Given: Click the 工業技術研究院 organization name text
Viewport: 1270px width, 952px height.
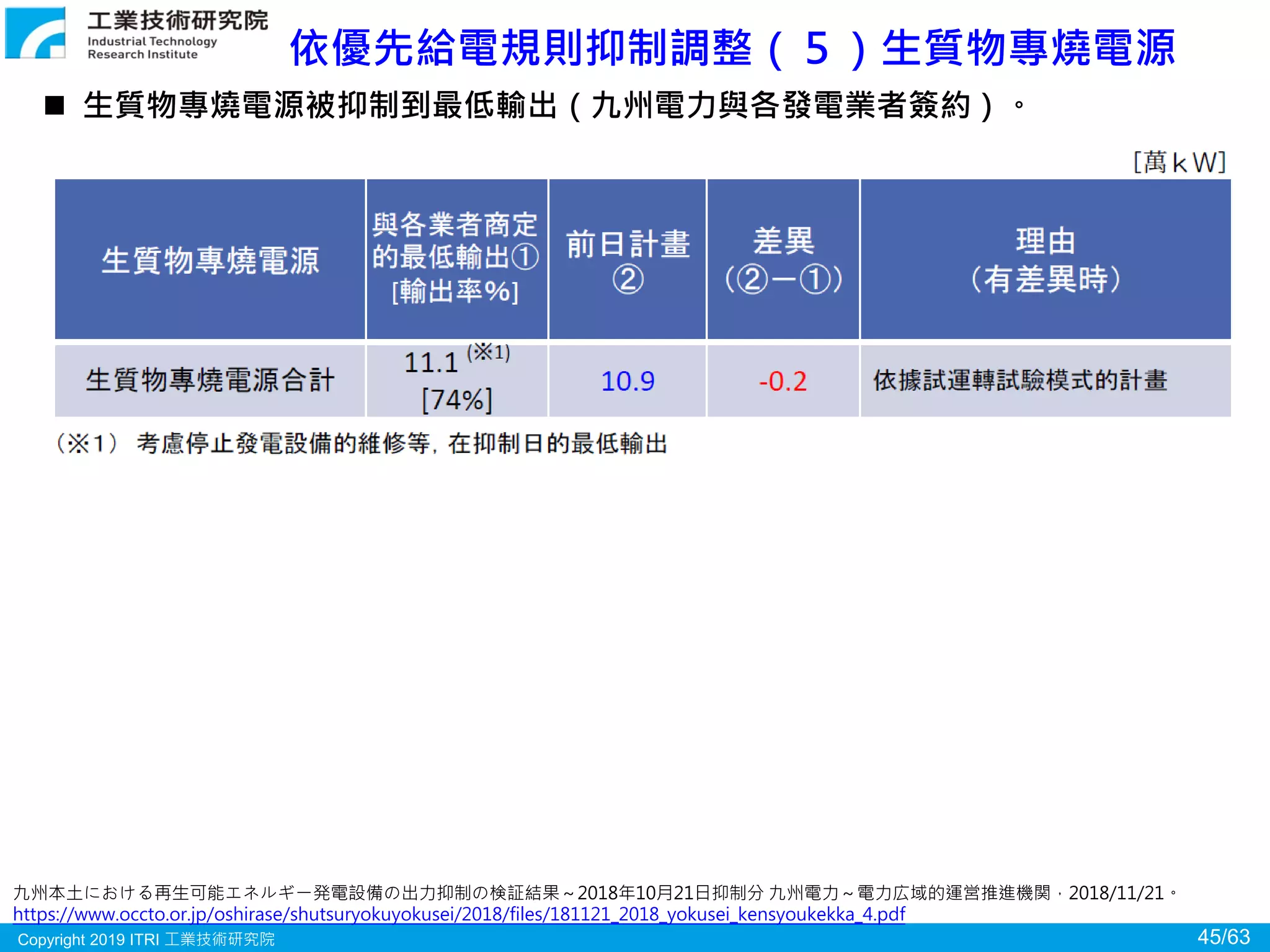Looking at the screenshot, I should pyautogui.click(x=177, y=20).
